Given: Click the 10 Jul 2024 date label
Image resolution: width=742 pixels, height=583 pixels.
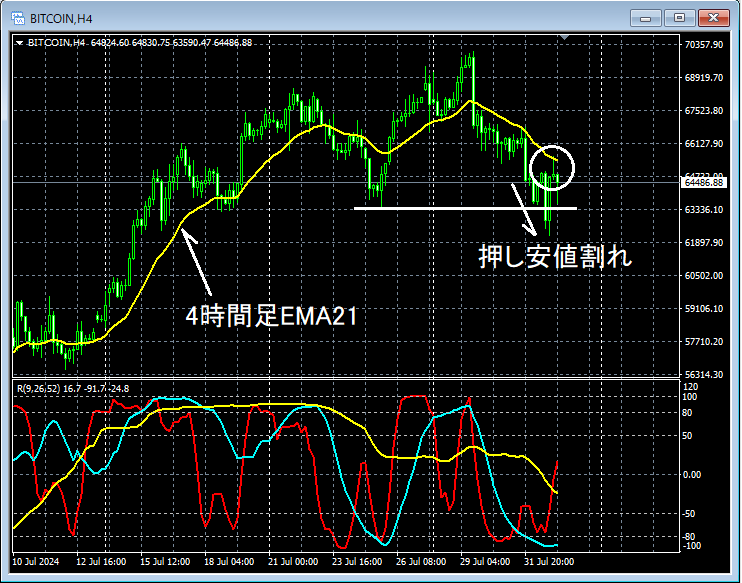Looking at the screenshot, I should (36, 562).
